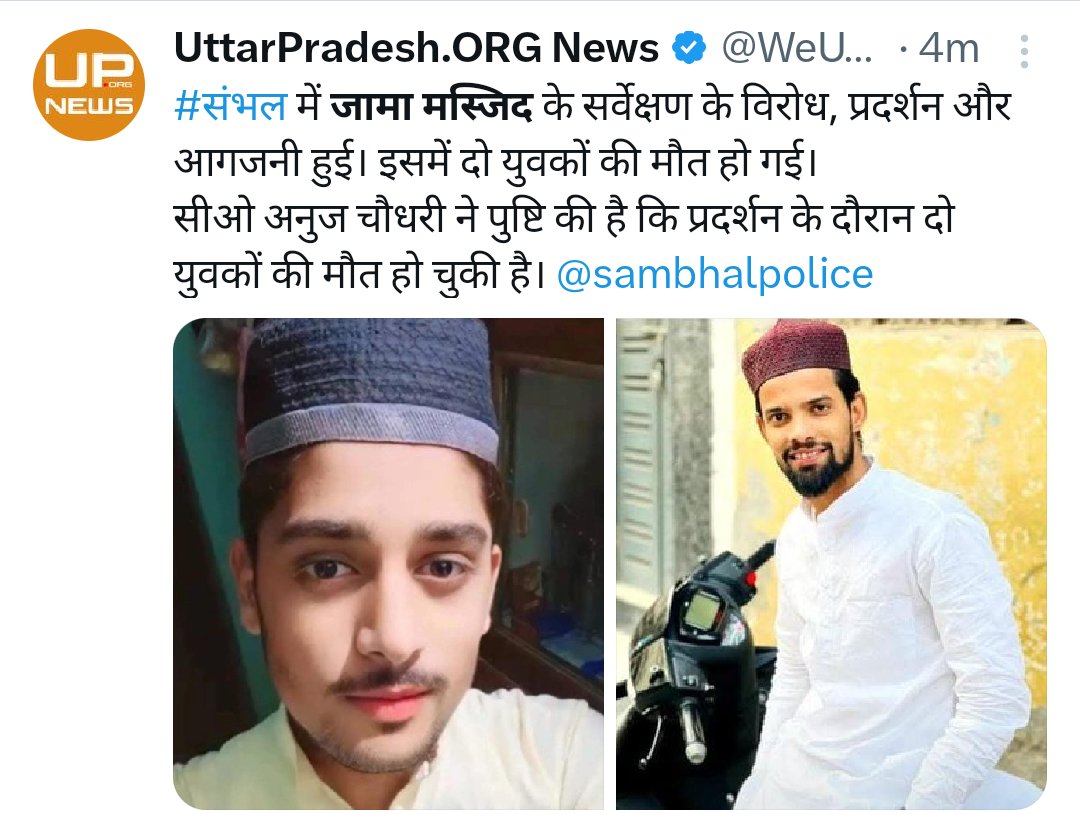
Task: Open the UP News profile avatar
Action: coord(89,85)
